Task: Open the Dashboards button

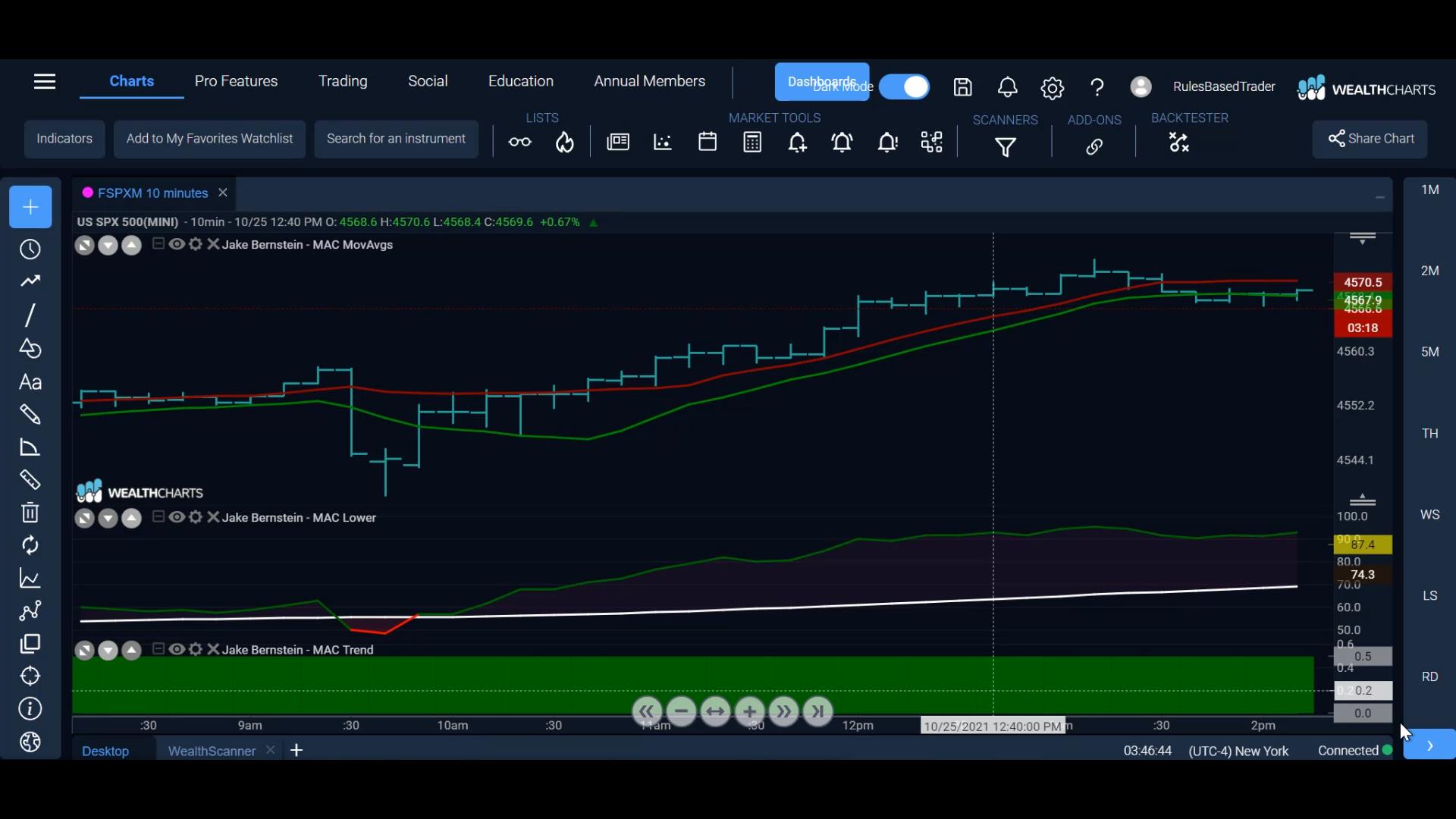Action: (822, 82)
